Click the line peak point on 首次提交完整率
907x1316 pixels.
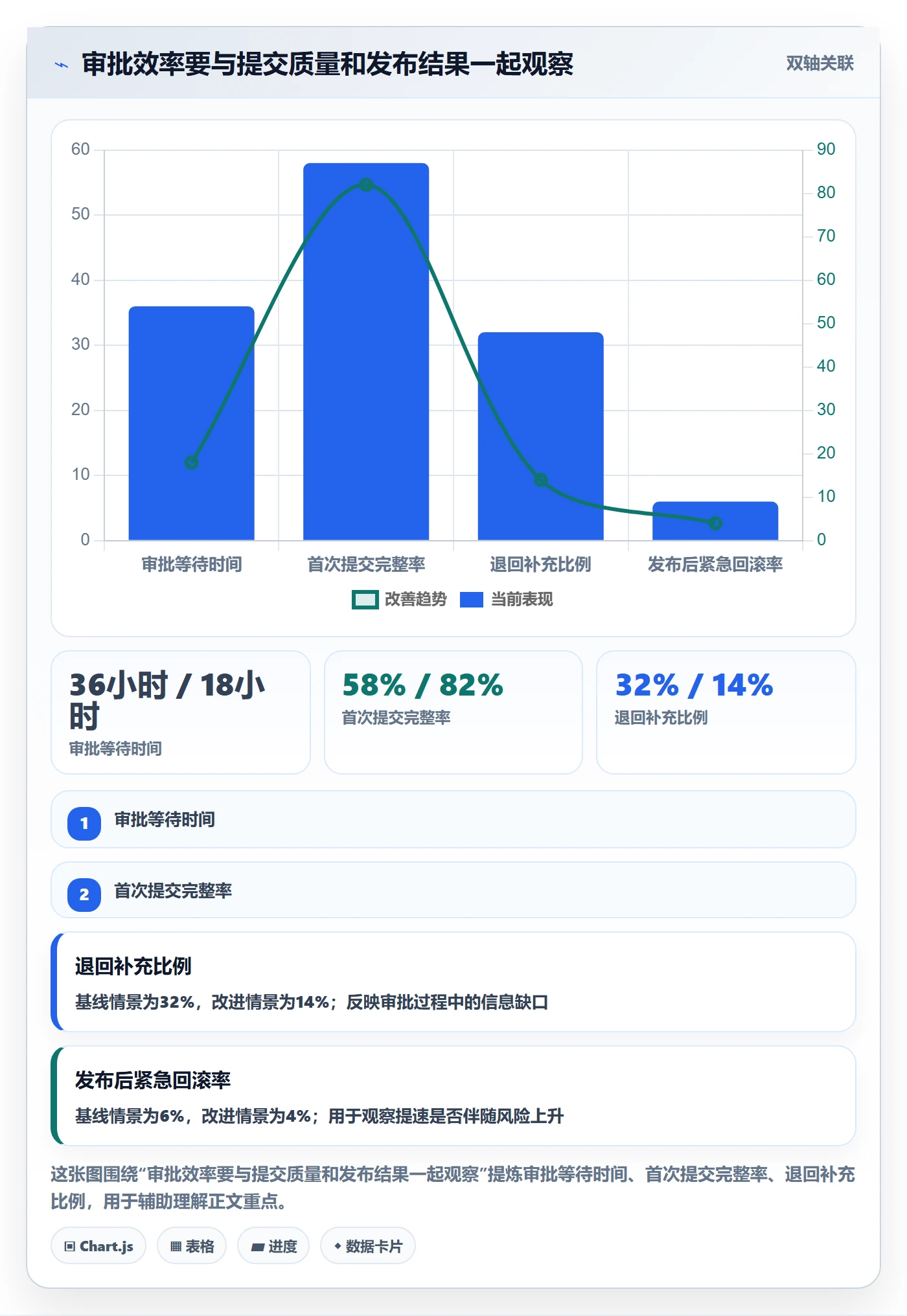point(366,185)
